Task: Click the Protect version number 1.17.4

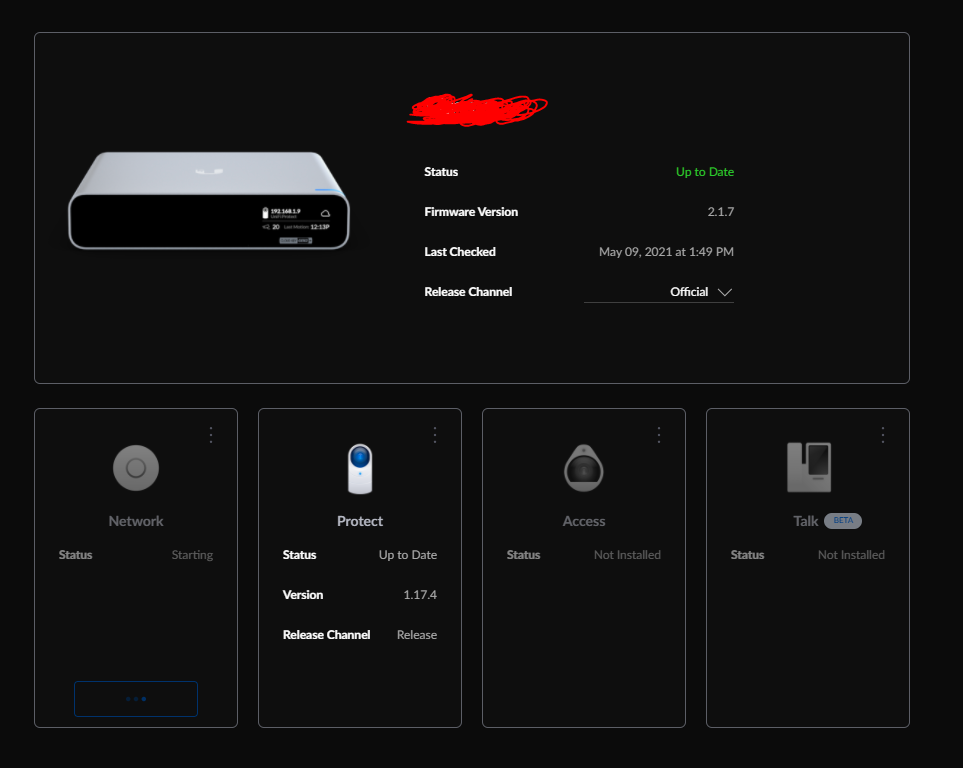Action: point(419,595)
